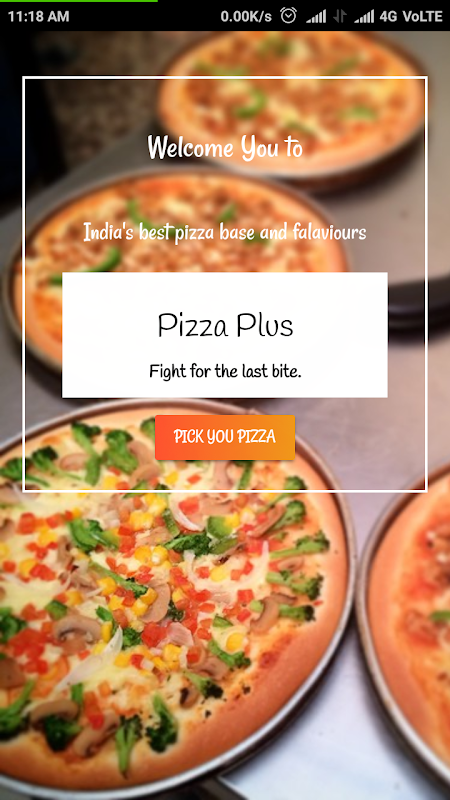
Task: Tap the white rectangular frame border
Action: 225,78
